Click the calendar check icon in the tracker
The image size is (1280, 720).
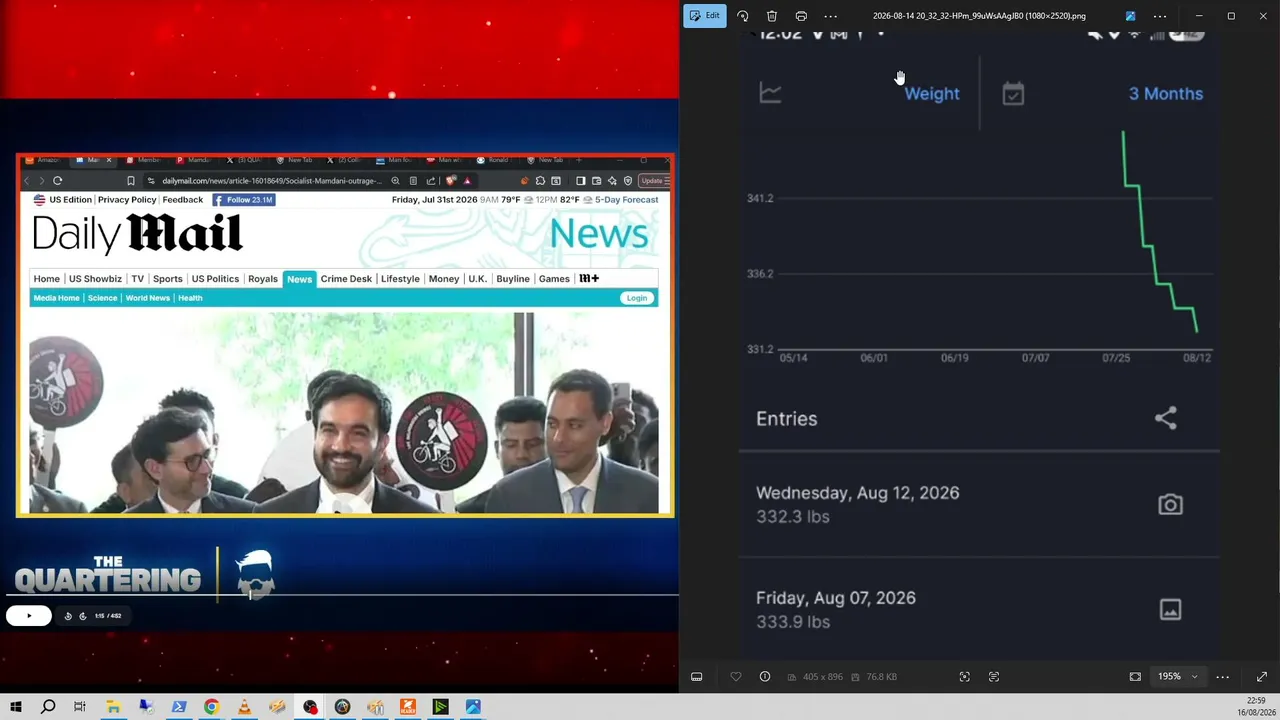tap(1013, 94)
